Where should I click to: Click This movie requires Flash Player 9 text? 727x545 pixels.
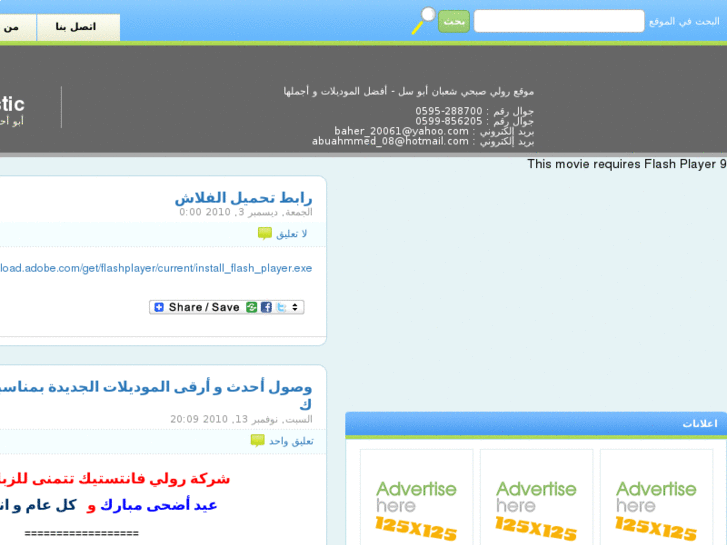tap(627, 164)
